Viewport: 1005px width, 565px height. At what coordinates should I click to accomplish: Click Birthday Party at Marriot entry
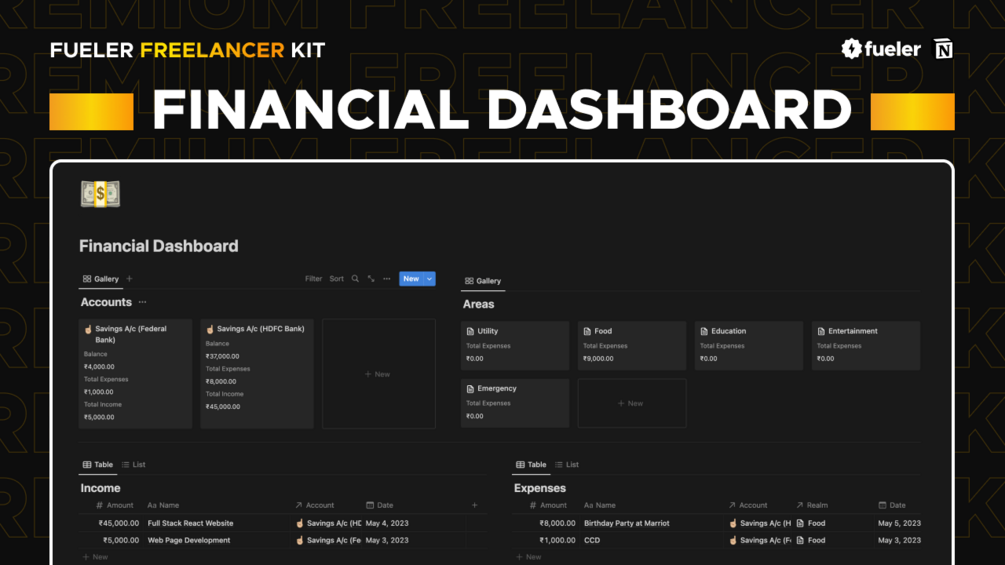point(626,523)
